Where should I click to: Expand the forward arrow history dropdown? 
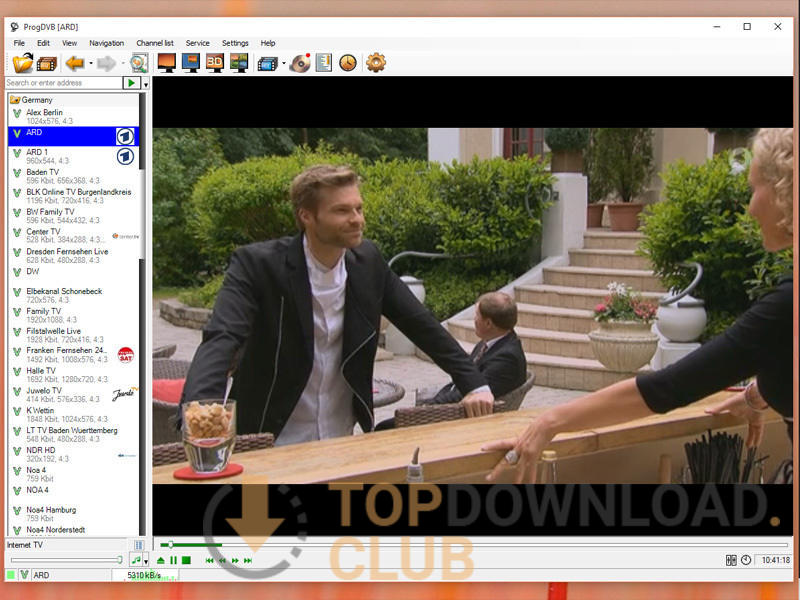tap(122, 64)
